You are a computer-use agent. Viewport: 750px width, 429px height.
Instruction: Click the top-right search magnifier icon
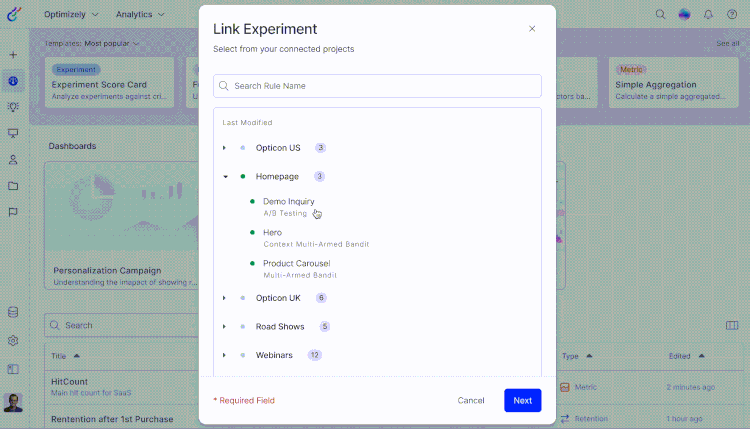660,15
